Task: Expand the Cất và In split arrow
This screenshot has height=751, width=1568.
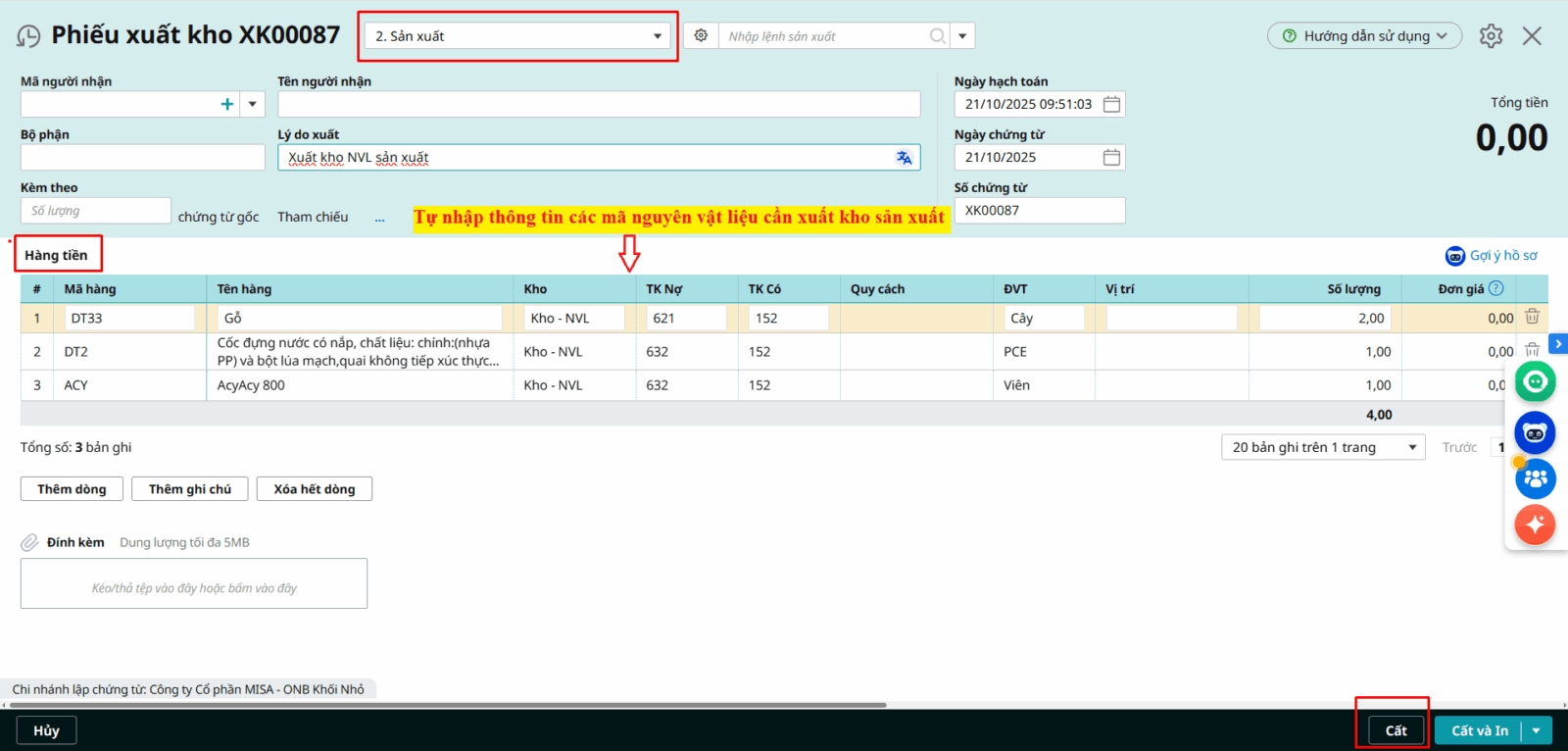Action: tap(1536, 730)
